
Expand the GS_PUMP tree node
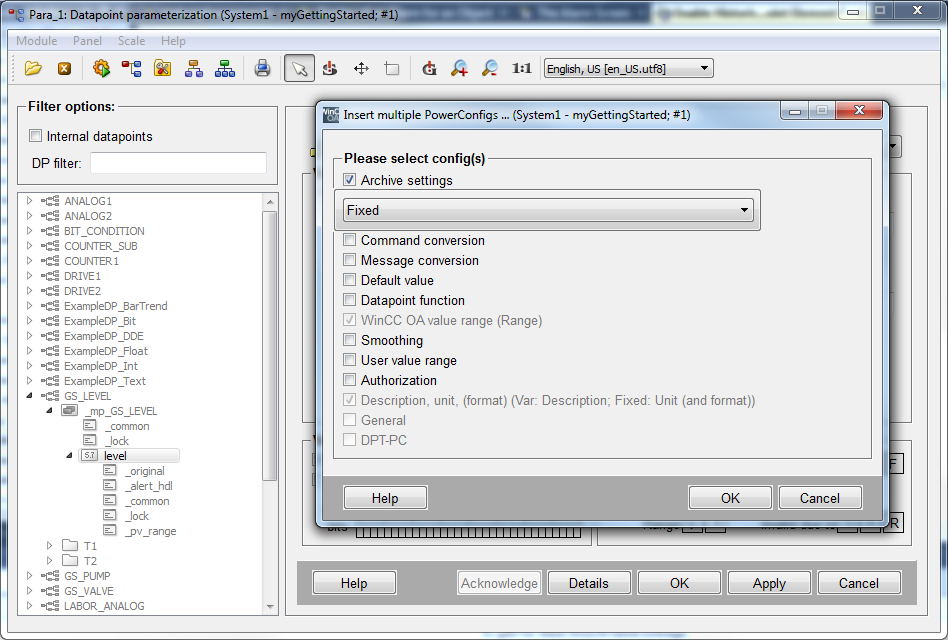point(30,576)
